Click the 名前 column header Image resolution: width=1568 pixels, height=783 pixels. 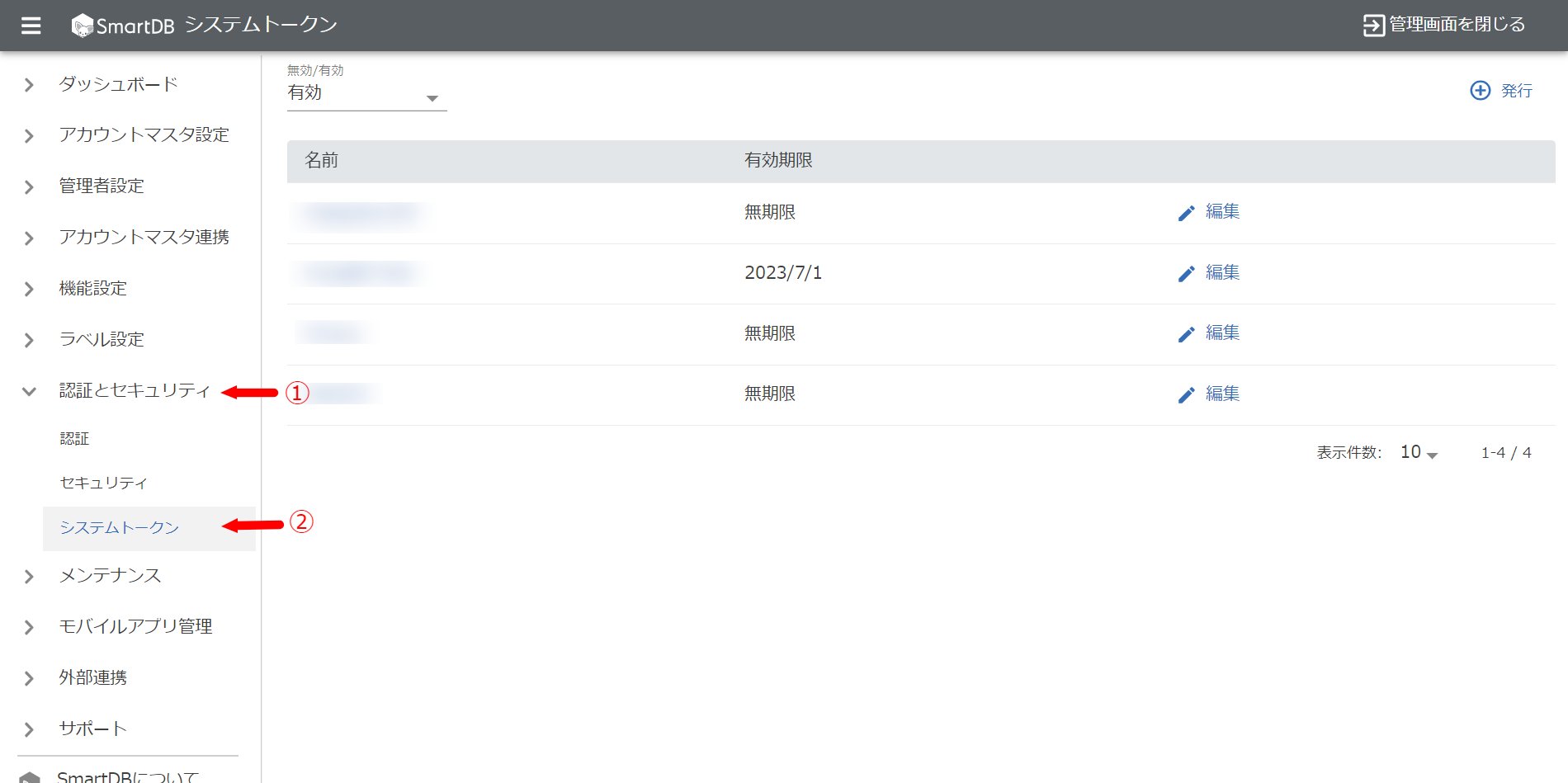pos(322,160)
